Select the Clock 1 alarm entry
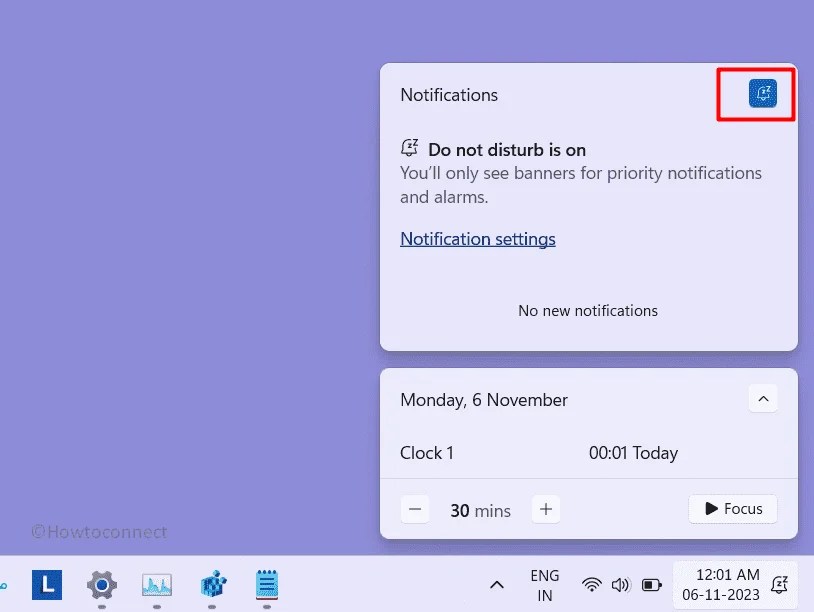 [427, 453]
